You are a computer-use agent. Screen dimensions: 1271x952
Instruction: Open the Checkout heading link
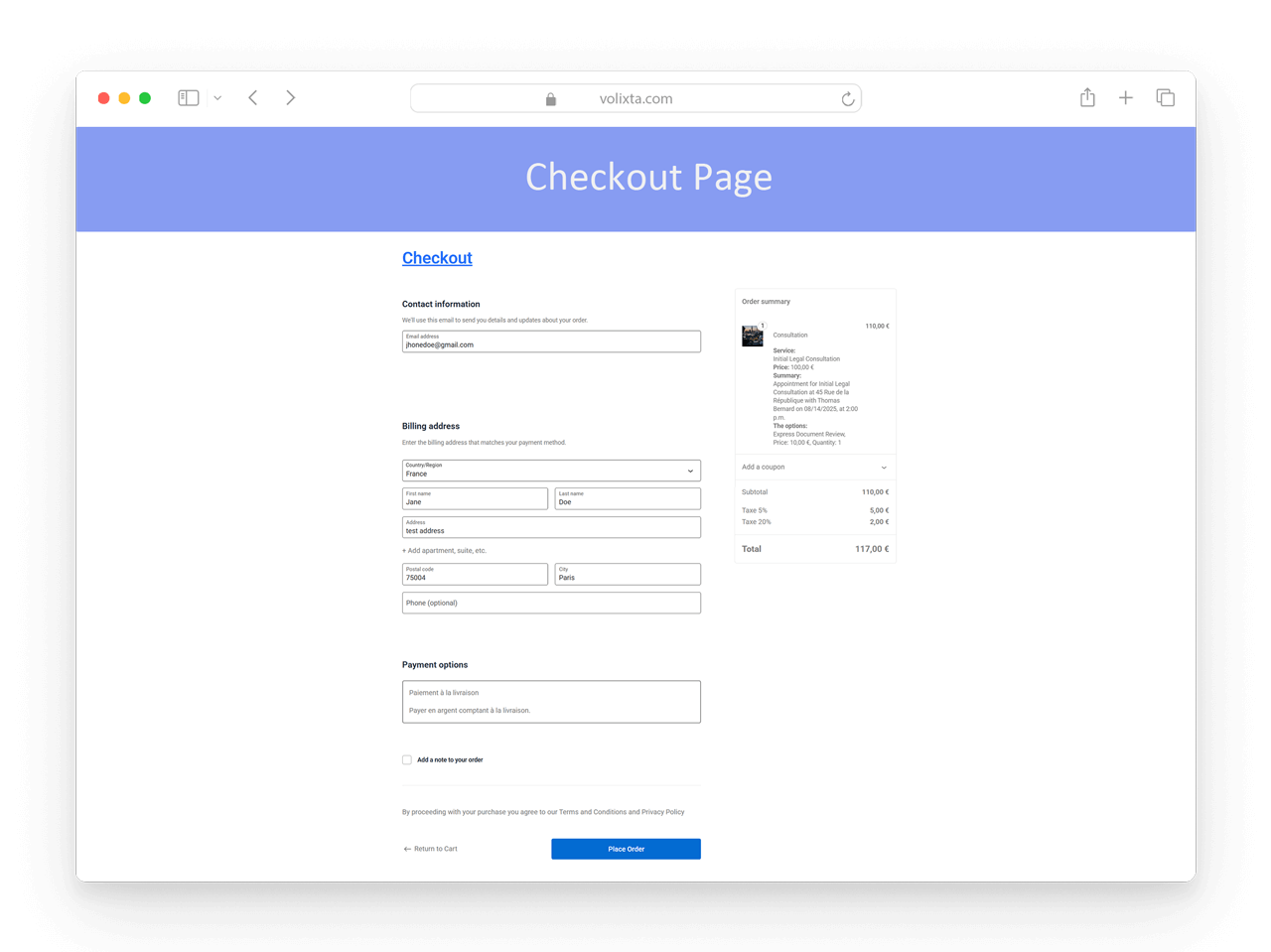tap(437, 258)
